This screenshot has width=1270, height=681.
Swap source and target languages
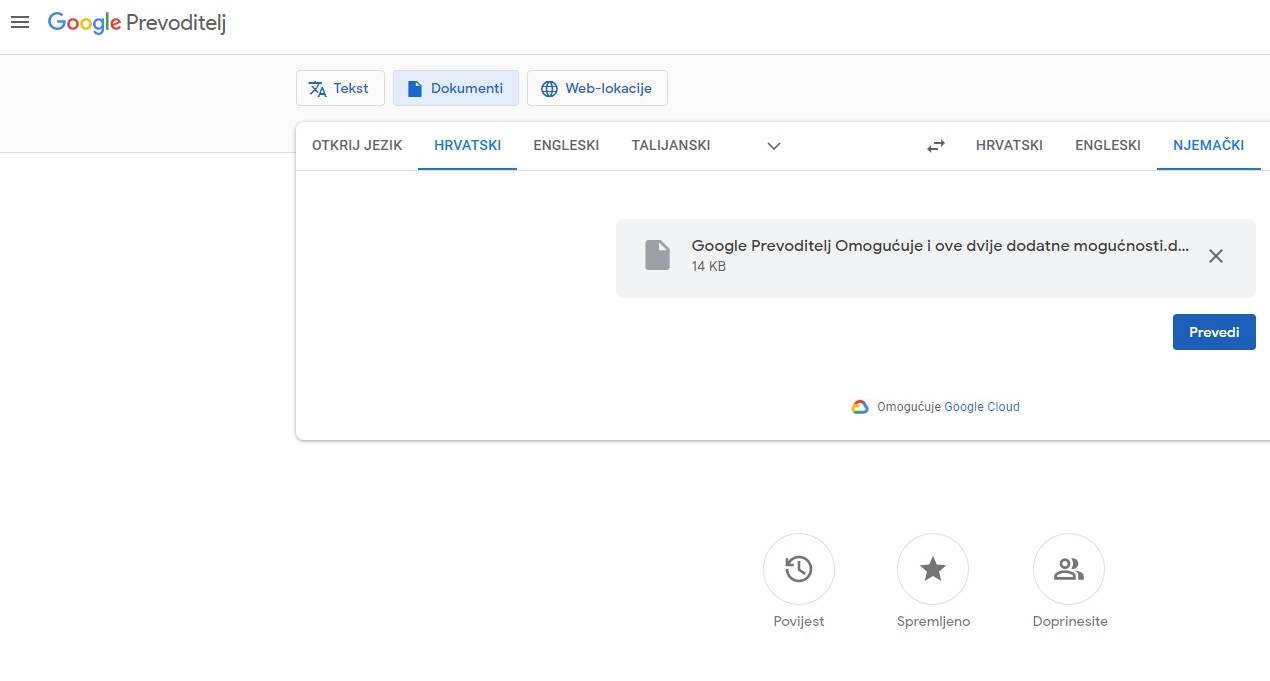(935, 146)
